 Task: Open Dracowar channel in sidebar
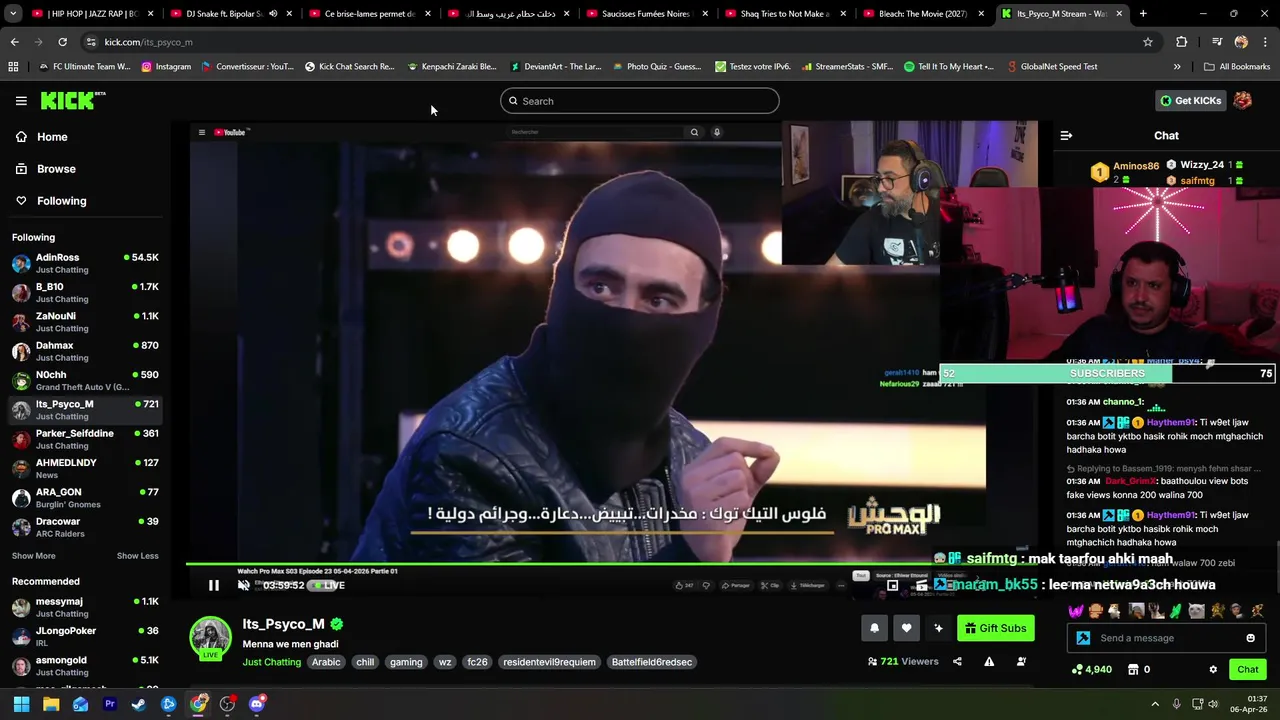tap(85, 527)
